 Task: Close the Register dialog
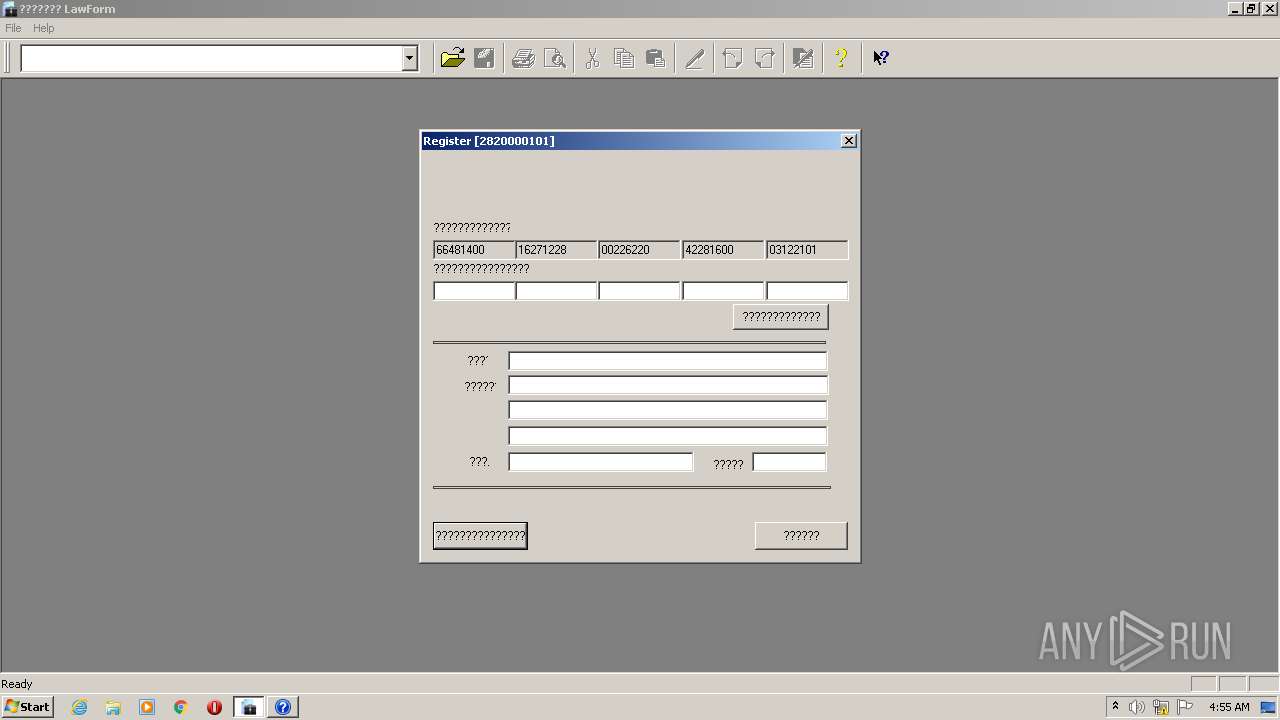[849, 141]
